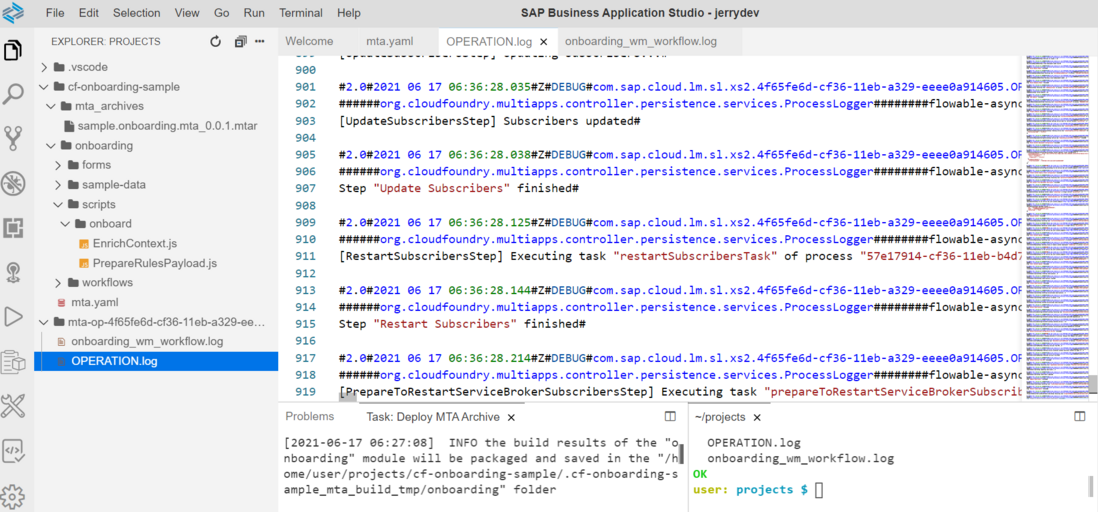Click the editor minimap overview
The width and height of the screenshot is (1098, 512).
tap(1056, 227)
